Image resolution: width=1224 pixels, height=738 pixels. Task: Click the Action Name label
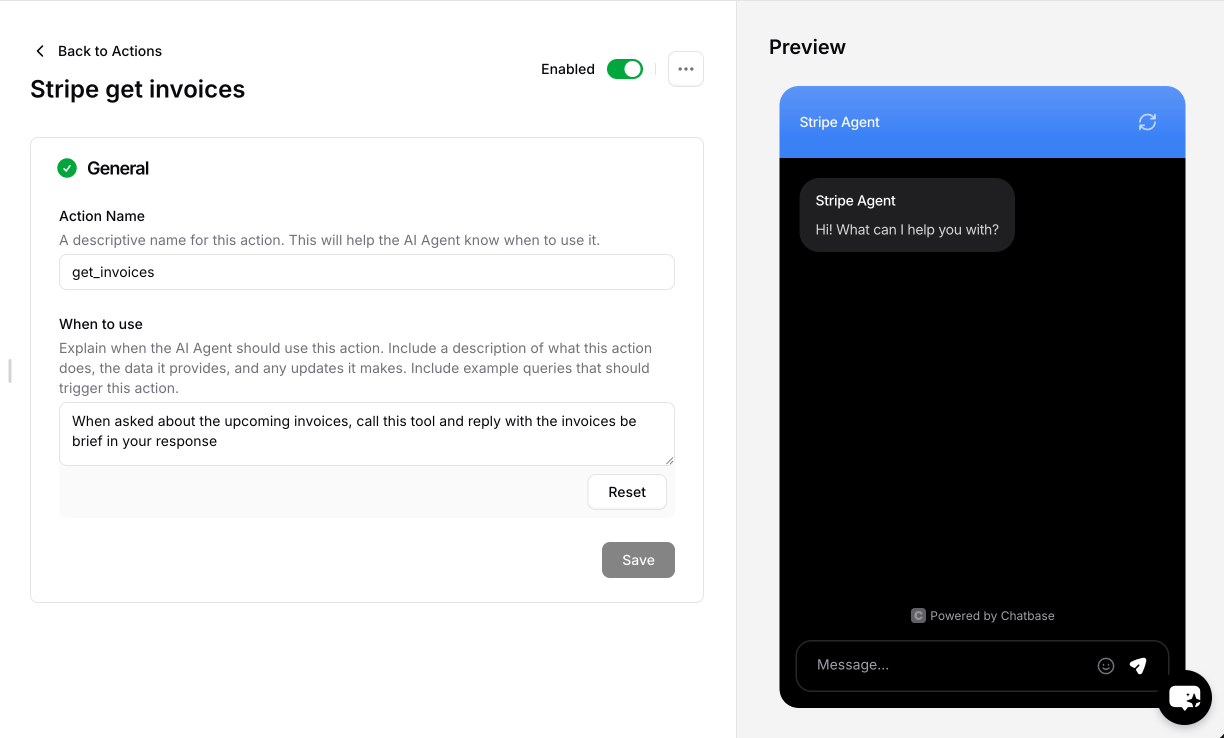pyautogui.click(x=102, y=216)
